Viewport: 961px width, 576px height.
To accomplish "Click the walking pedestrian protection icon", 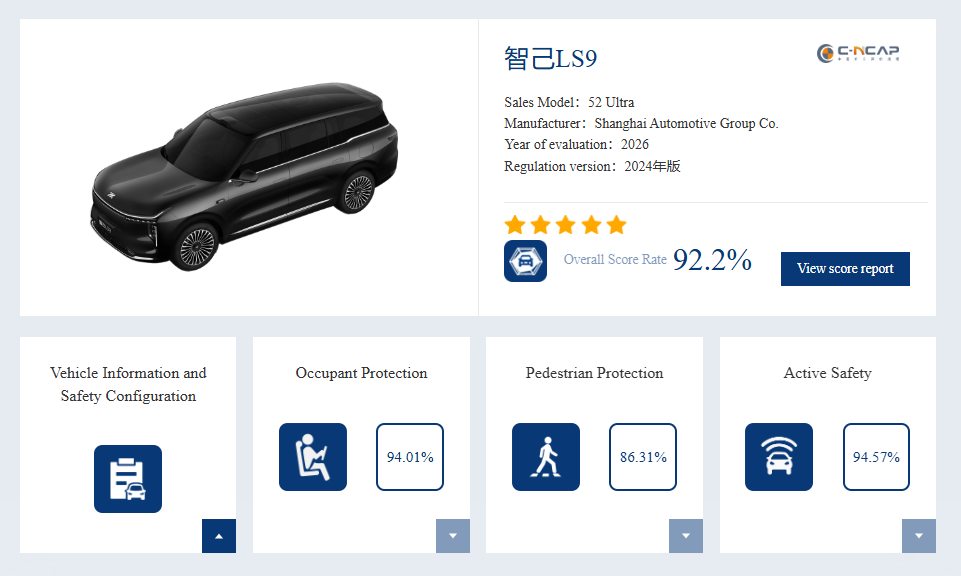I will click(x=545, y=457).
